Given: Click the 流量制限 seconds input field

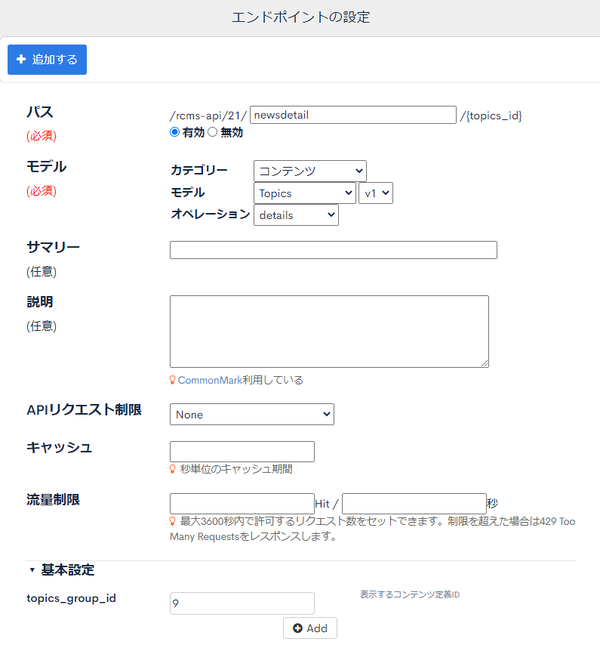Looking at the screenshot, I should (x=414, y=503).
